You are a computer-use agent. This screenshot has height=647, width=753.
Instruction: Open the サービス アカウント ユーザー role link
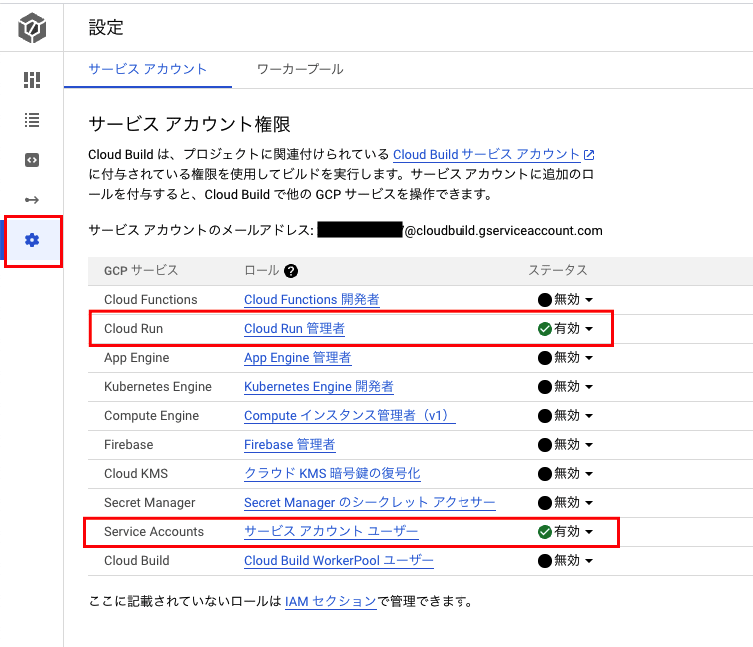pyautogui.click(x=331, y=532)
